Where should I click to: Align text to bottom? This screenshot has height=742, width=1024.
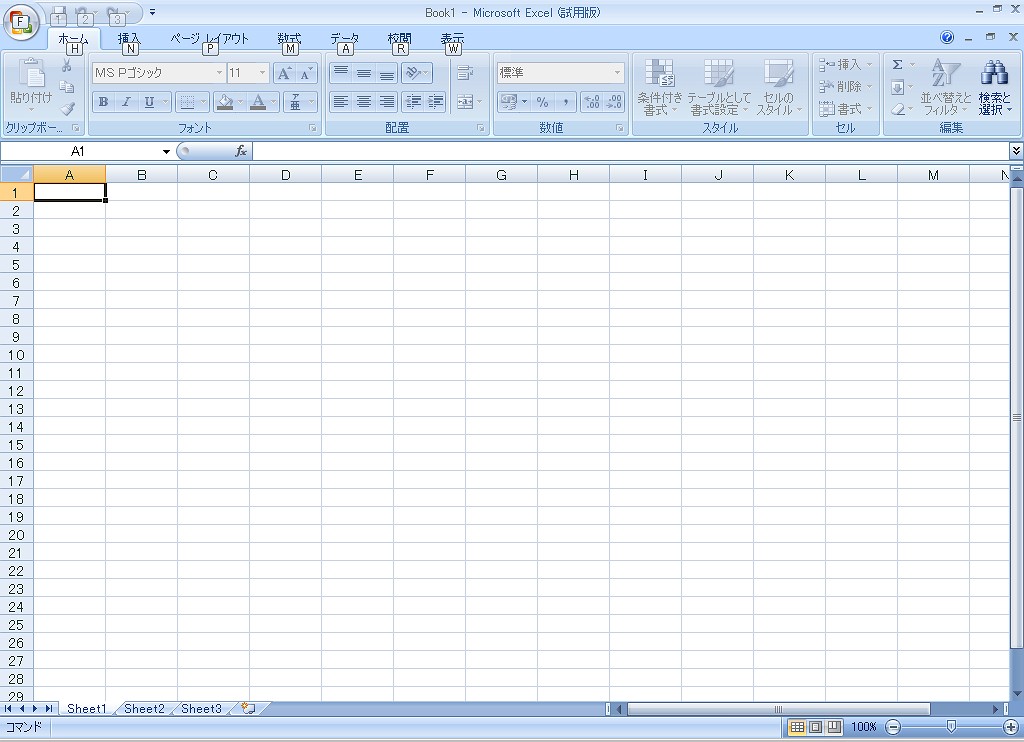pyautogui.click(x=387, y=73)
